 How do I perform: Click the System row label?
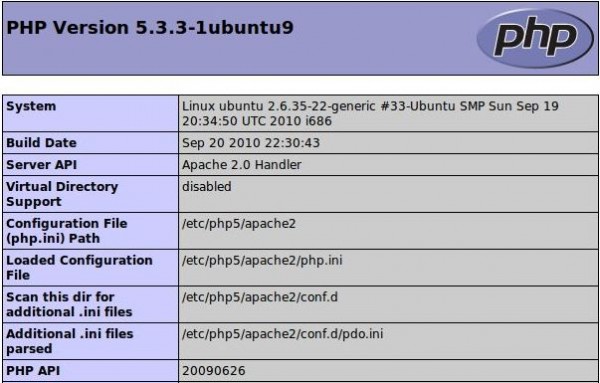point(31,106)
